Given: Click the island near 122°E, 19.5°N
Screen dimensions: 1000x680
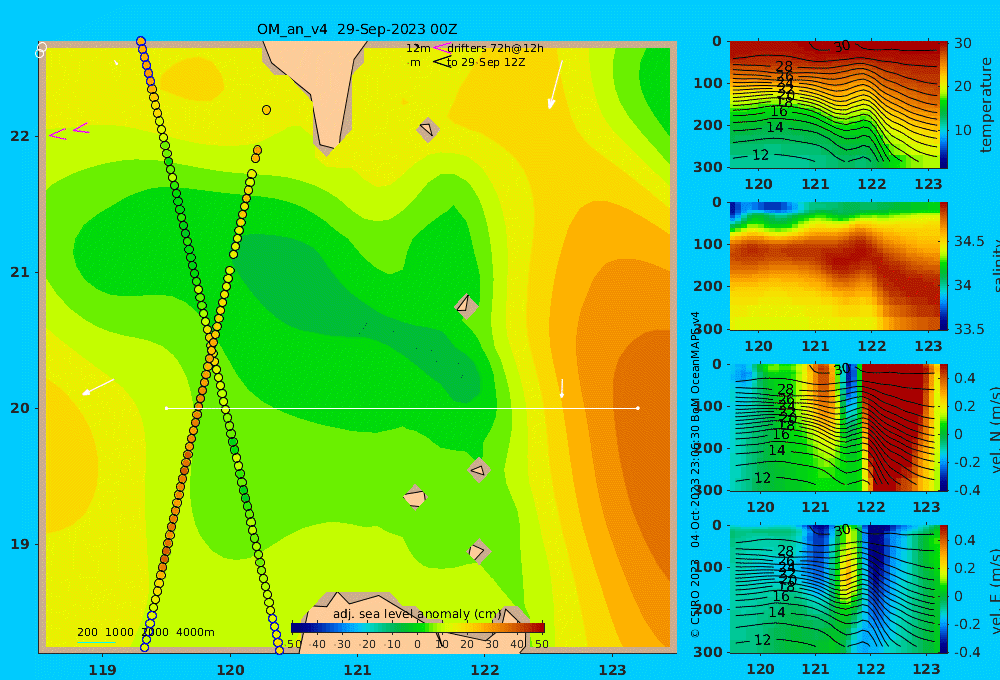Looking at the screenshot, I should pos(478,470).
